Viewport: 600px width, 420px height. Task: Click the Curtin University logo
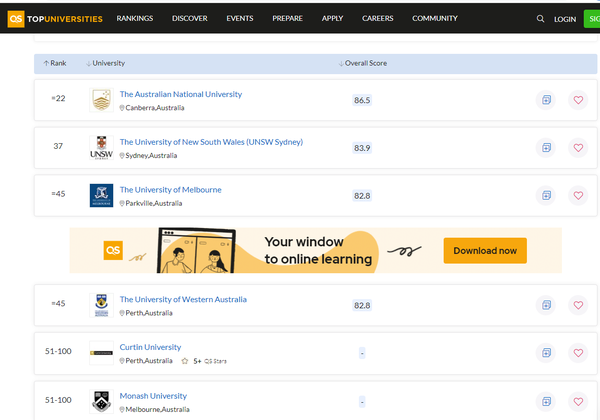(x=101, y=353)
